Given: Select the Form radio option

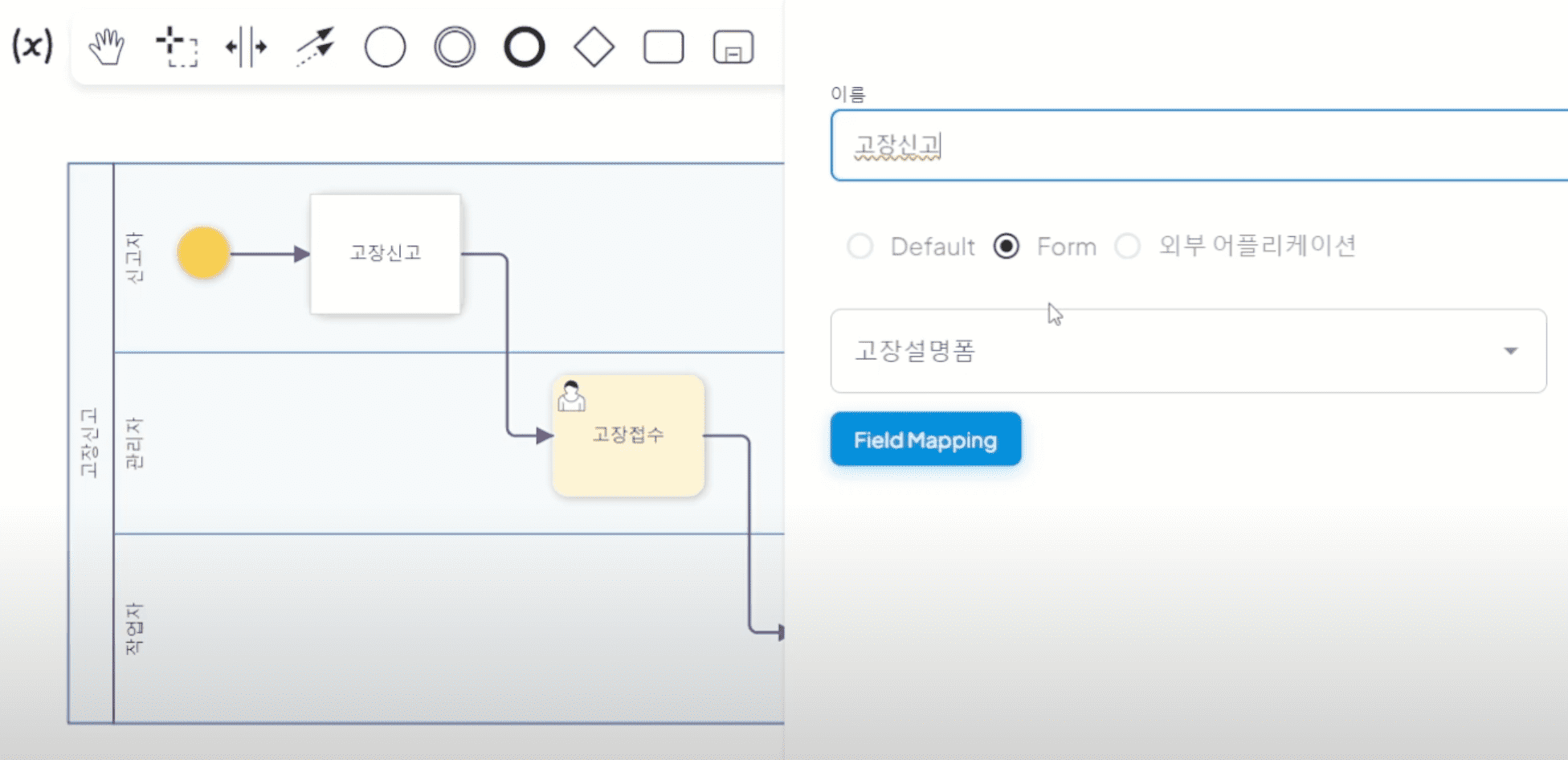Looking at the screenshot, I should tap(1007, 246).
